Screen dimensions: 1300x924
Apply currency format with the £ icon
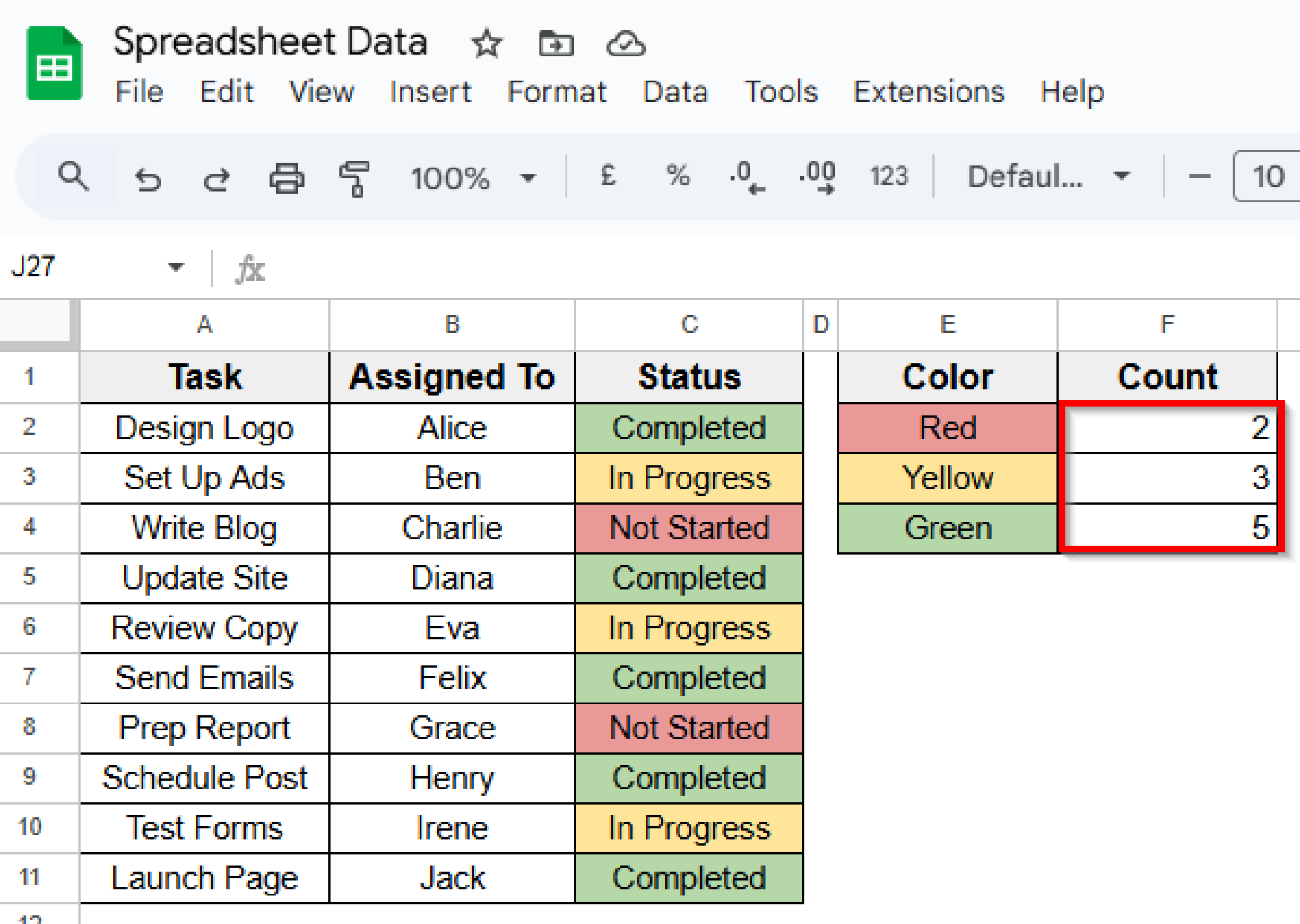click(x=607, y=177)
